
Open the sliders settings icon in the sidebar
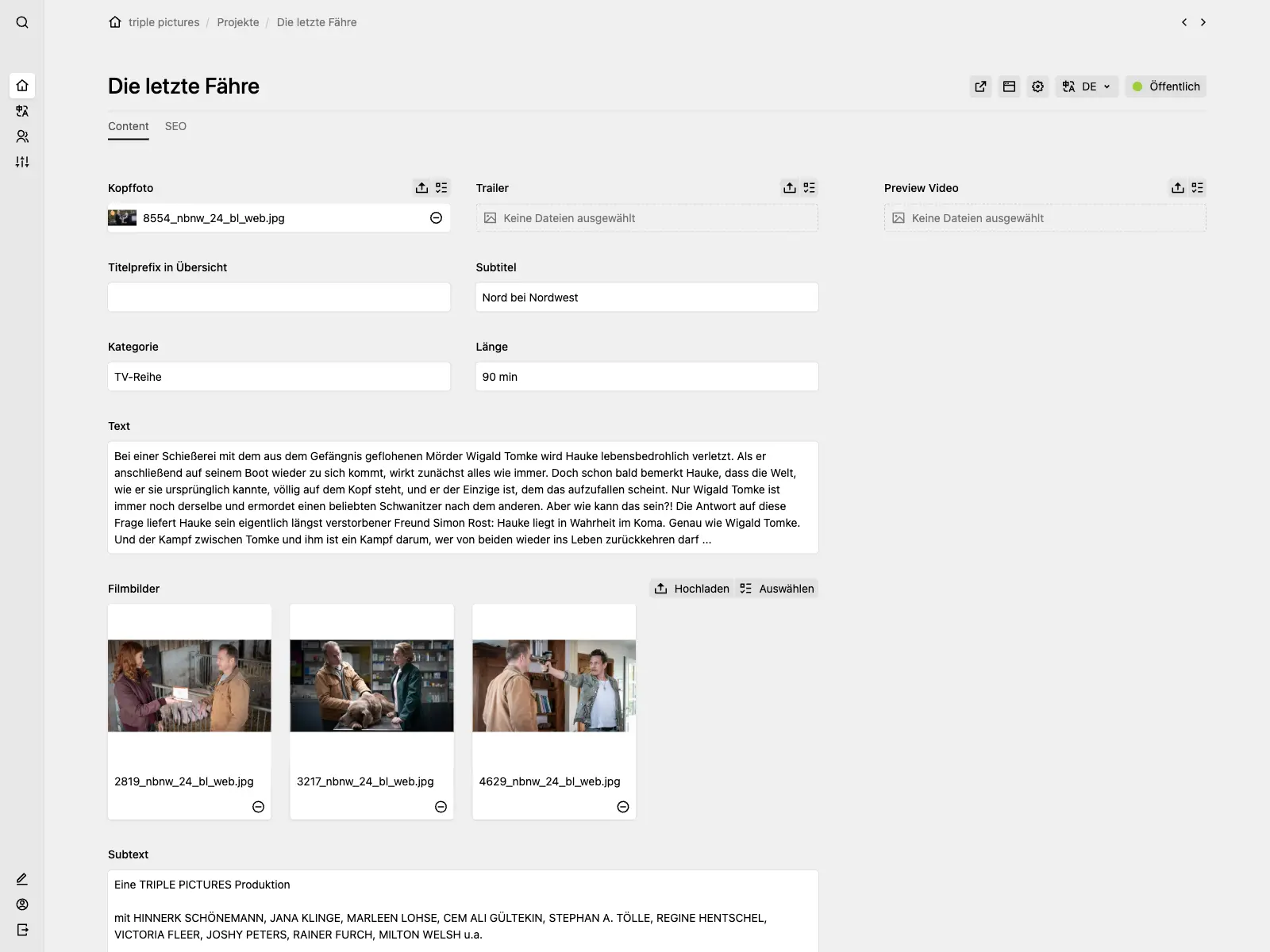(22, 162)
